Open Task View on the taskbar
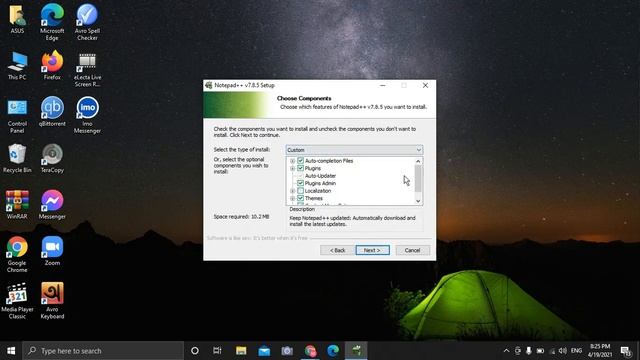Image resolution: width=640 pixels, height=360 pixels. (217, 351)
